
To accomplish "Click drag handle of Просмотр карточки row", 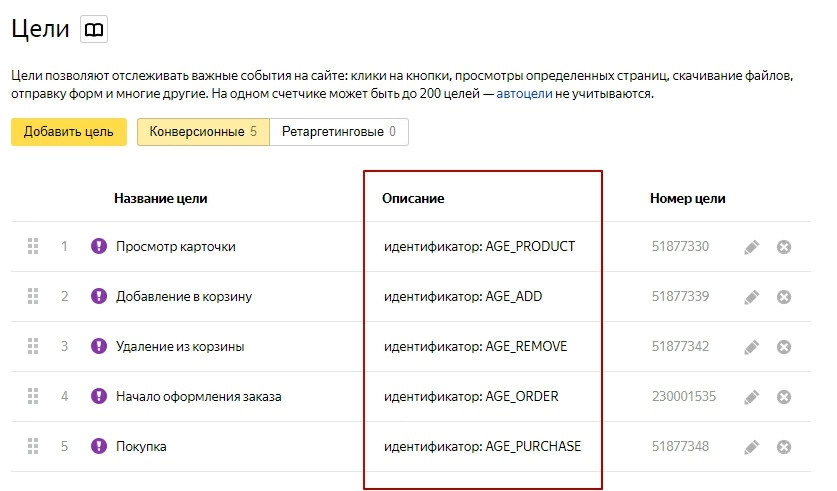I will [32, 246].
